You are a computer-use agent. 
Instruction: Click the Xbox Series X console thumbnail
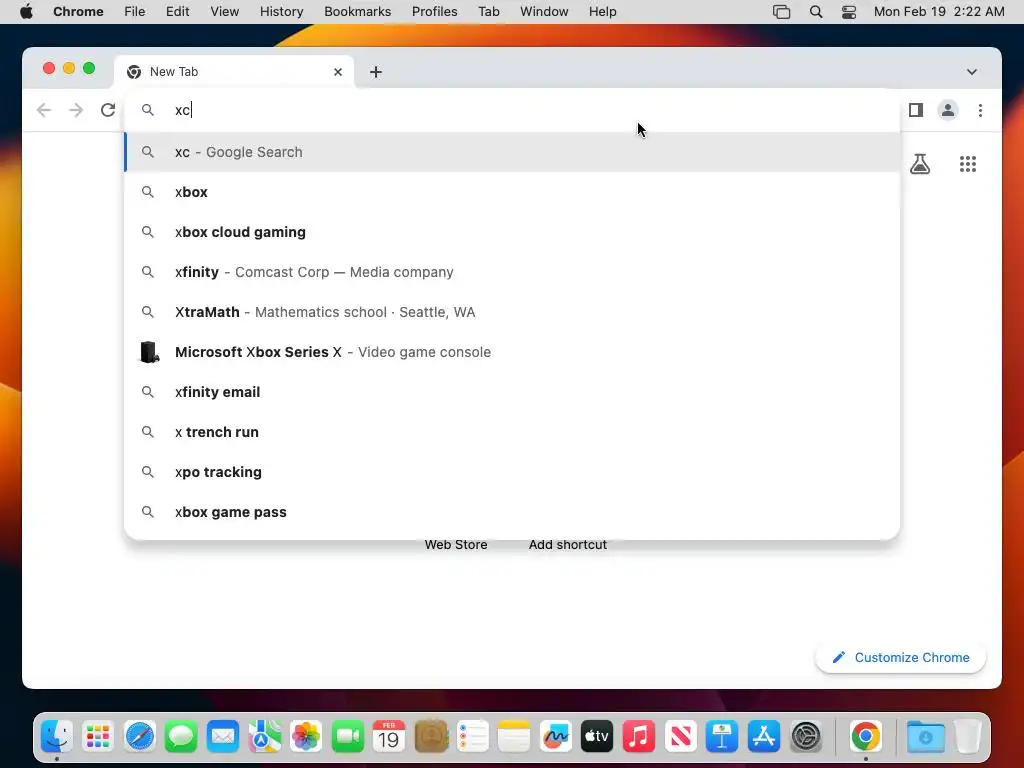pos(150,352)
